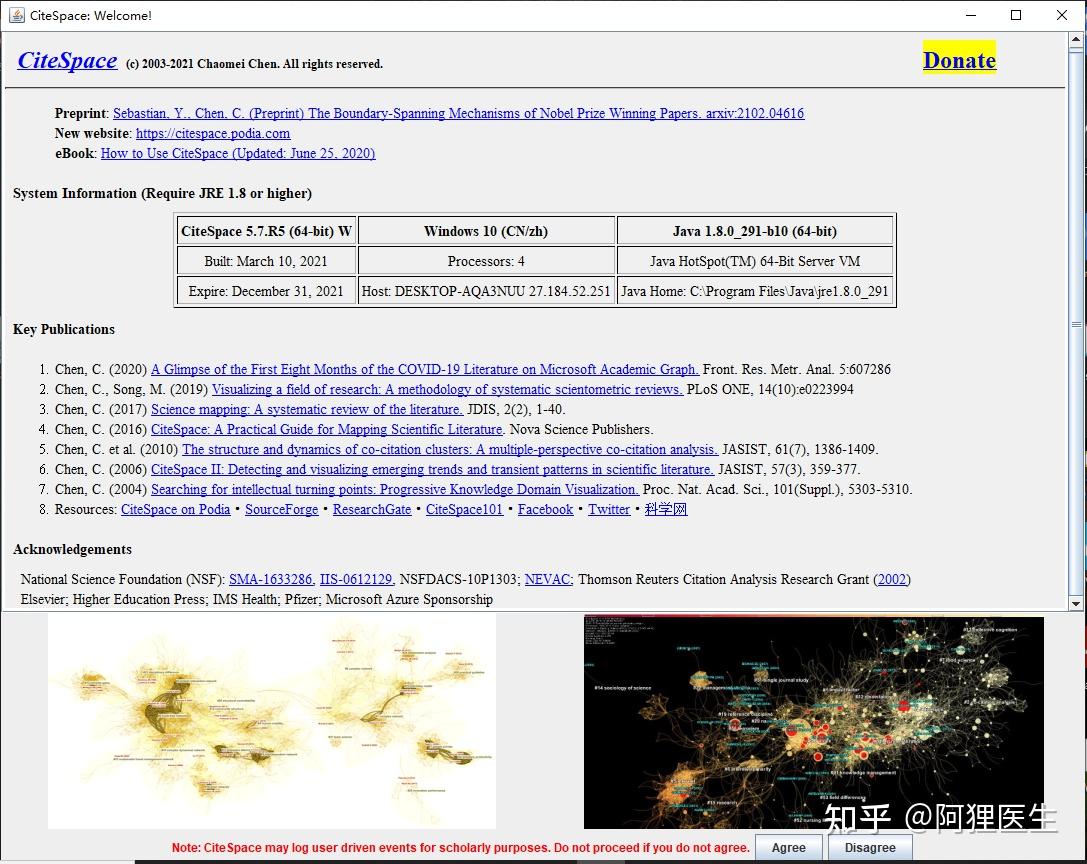
Task: Click the scrollbar down arrow
Action: pos(1076,604)
